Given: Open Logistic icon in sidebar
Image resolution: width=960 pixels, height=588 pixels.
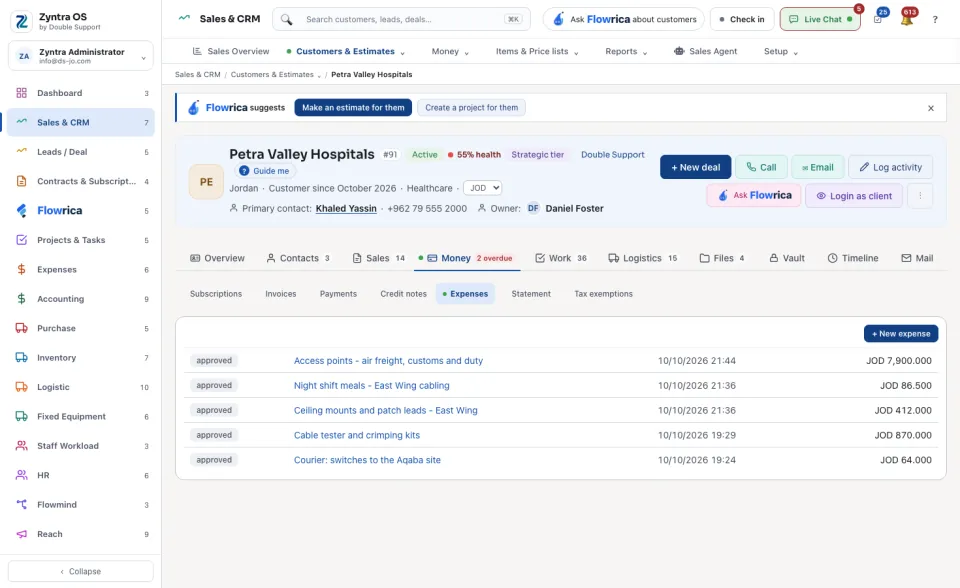Looking at the screenshot, I should (21, 387).
